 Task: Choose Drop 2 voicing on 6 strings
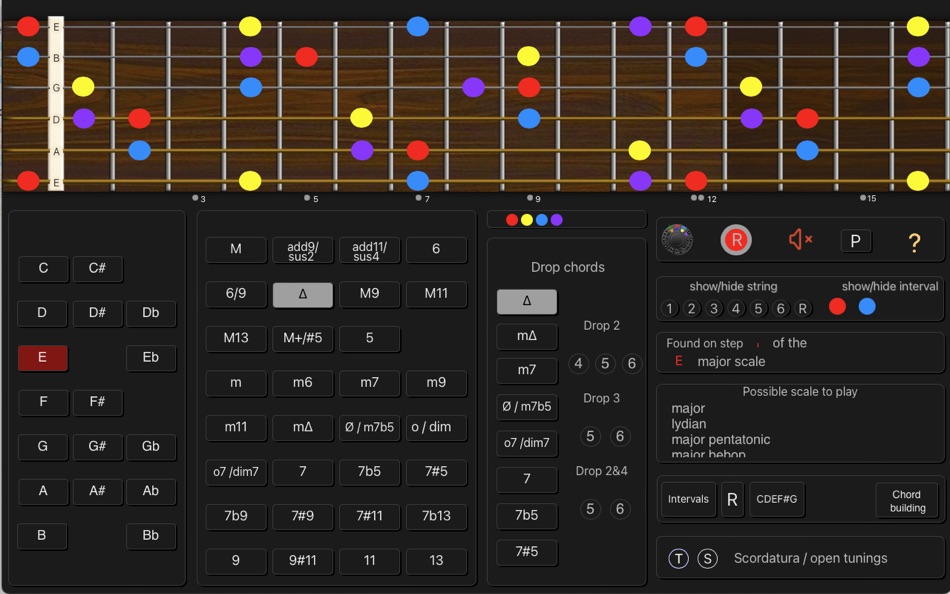(631, 364)
